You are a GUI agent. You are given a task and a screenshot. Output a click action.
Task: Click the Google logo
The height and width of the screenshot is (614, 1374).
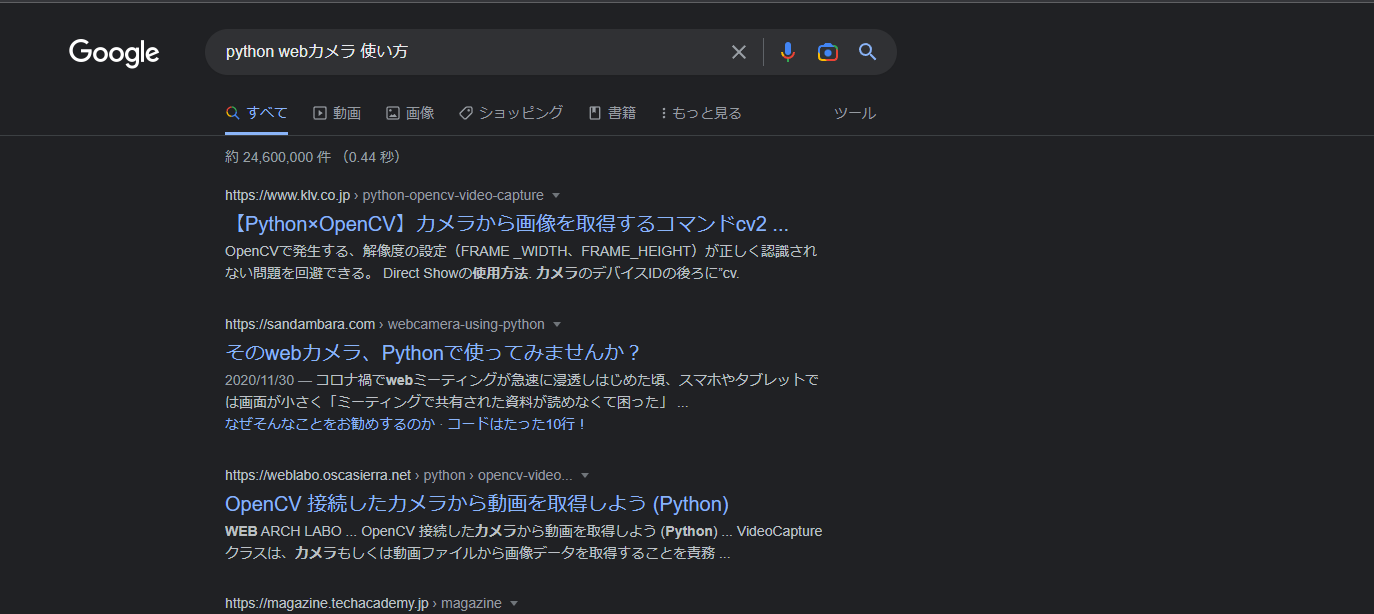tap(114, 53)
